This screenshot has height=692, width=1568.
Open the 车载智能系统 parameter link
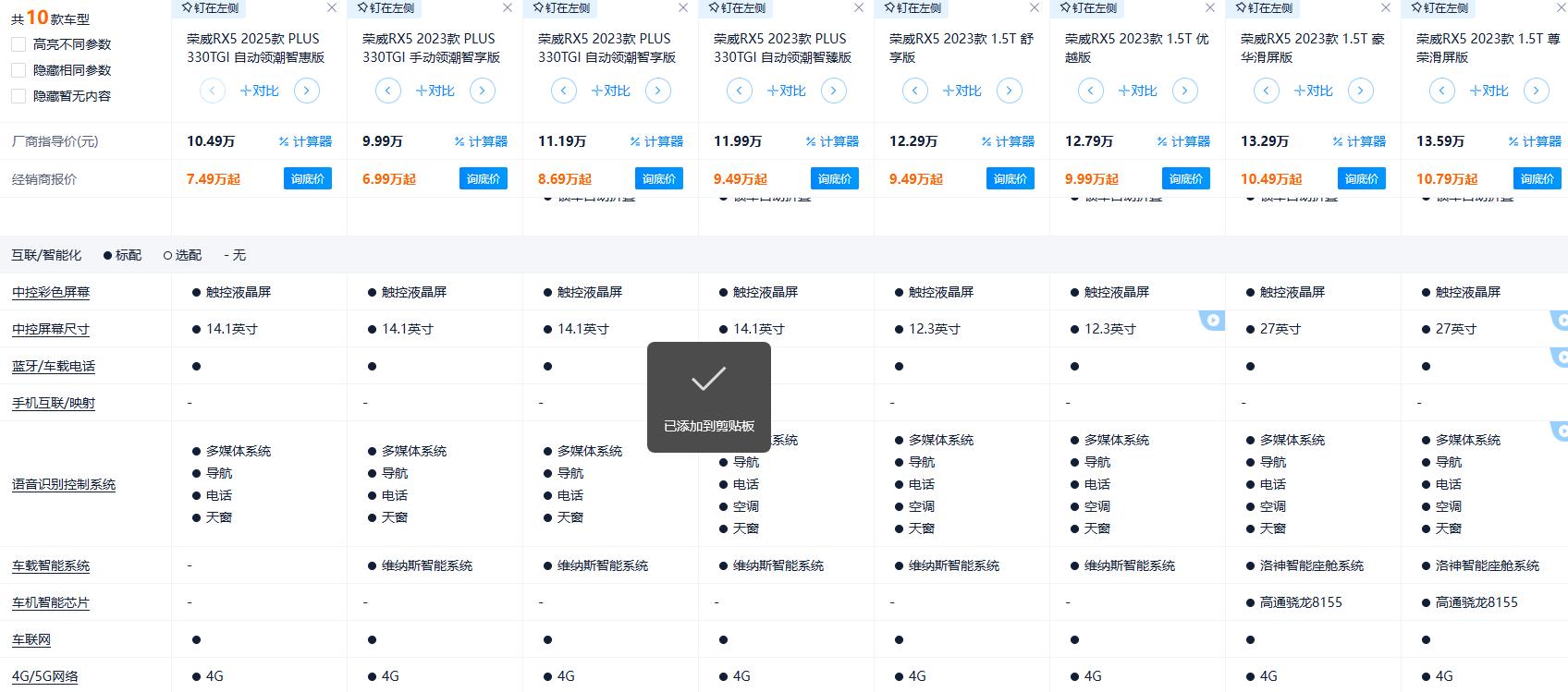(51, 565)
